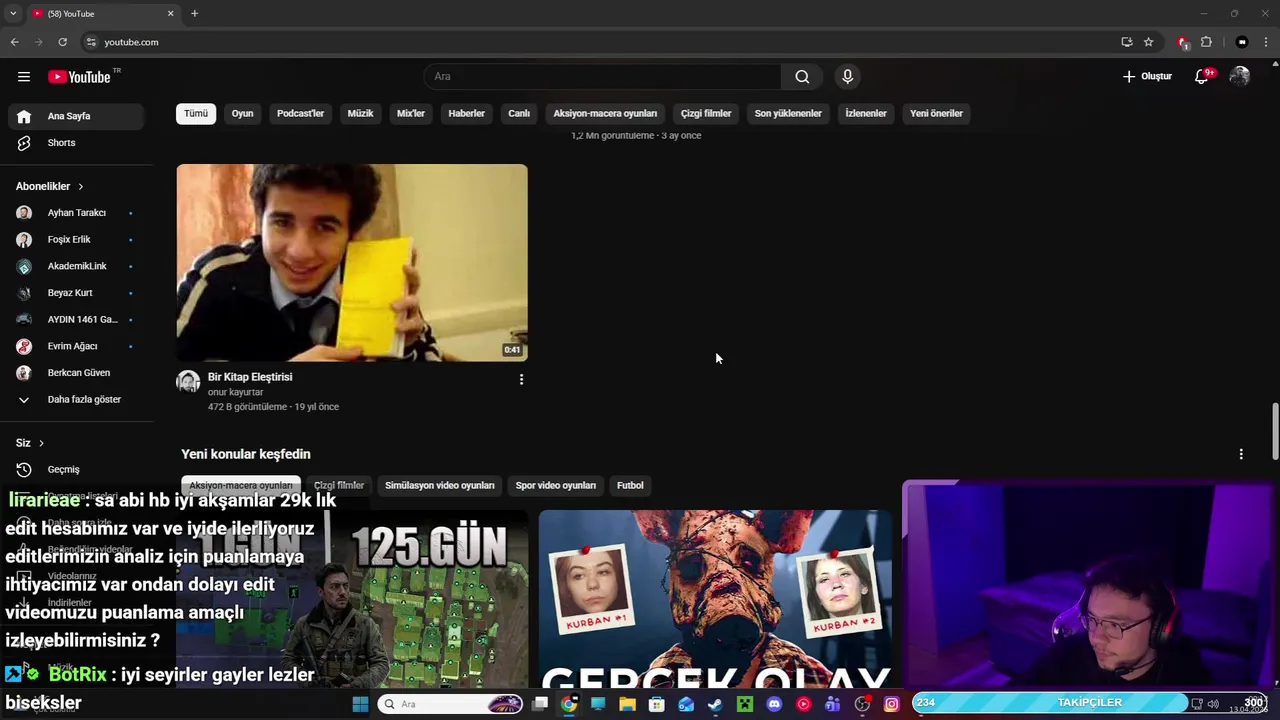The height and width of the screenshot is (720, 1280).
Task: Open Berkcan Güven subscription channel
Action: tap(76, 373)
